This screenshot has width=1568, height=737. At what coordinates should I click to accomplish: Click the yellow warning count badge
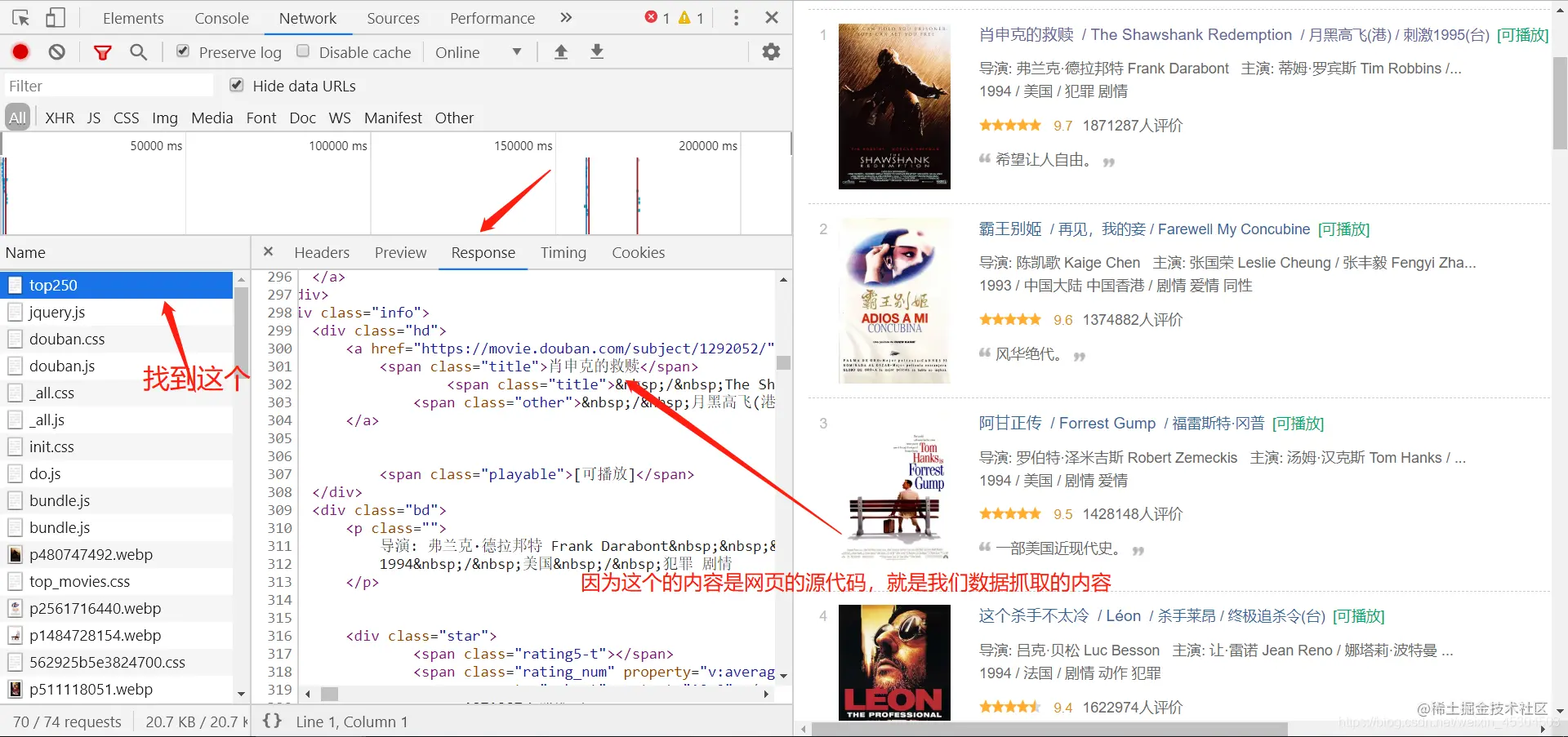691,18
